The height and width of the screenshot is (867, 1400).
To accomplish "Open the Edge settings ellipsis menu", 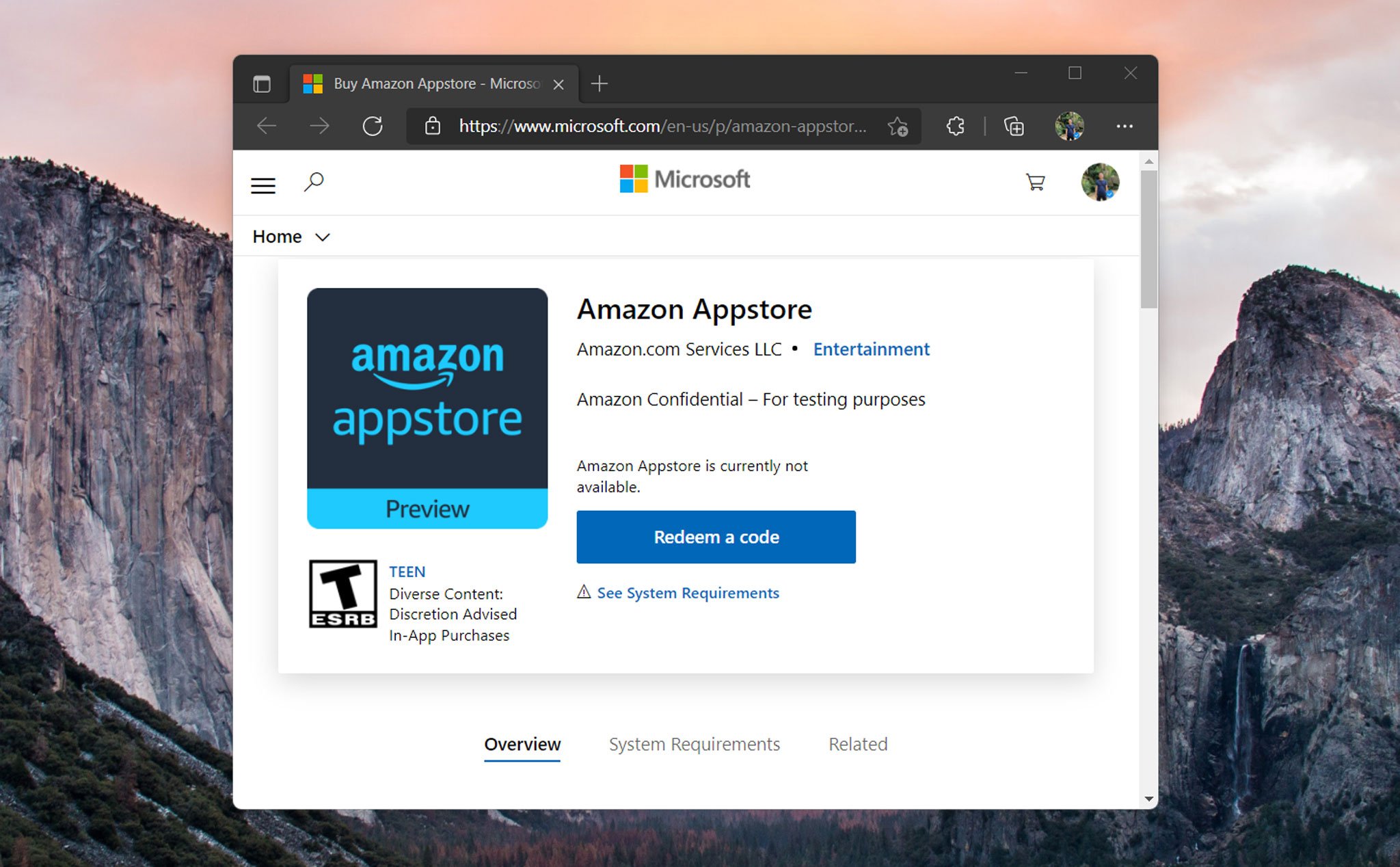I will coord(1125,126).
